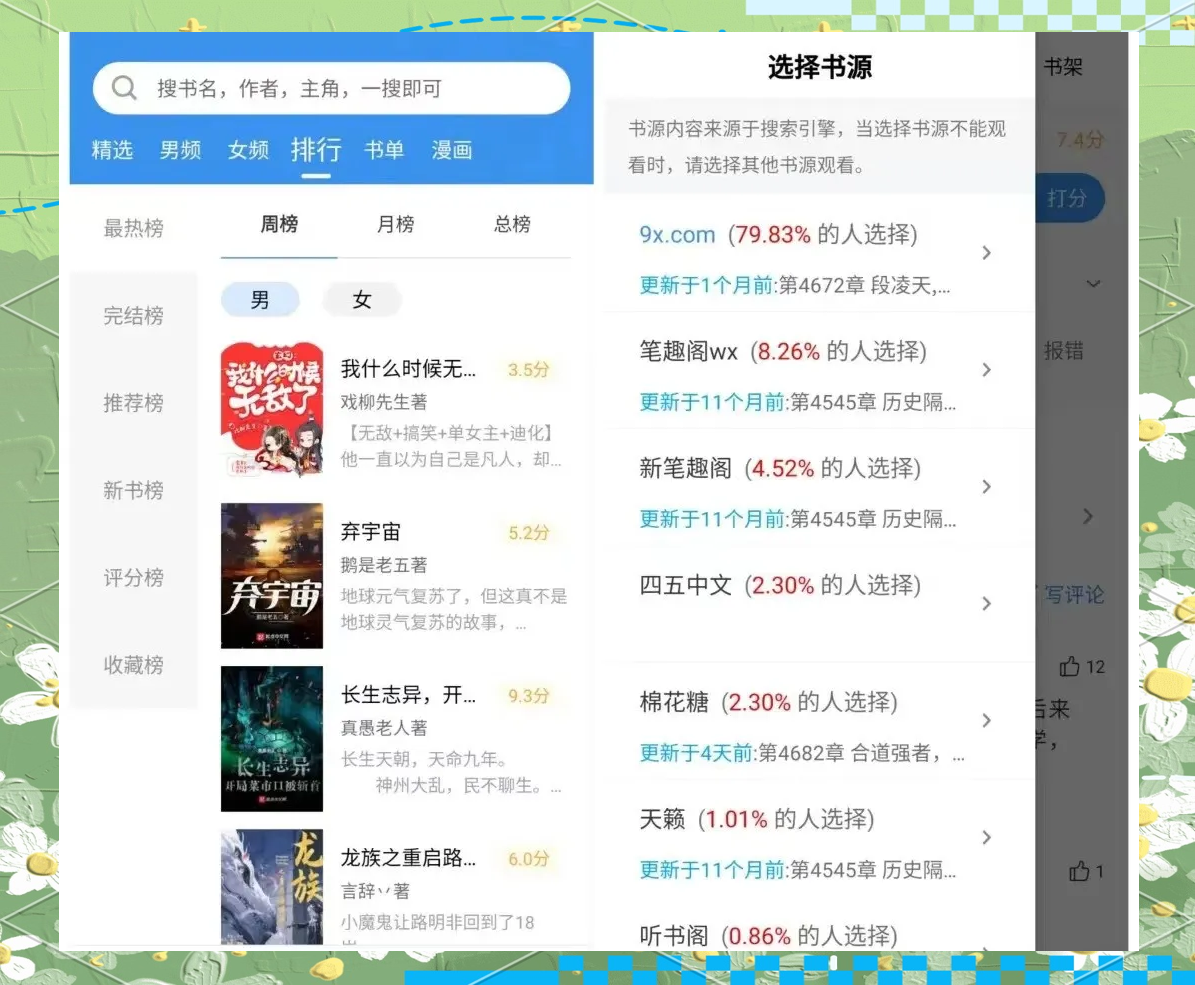Image resolution: width=1195 pixels, height=985 pixels.
Task: Click the 写评论 link
Action: tap(1075, 595)
